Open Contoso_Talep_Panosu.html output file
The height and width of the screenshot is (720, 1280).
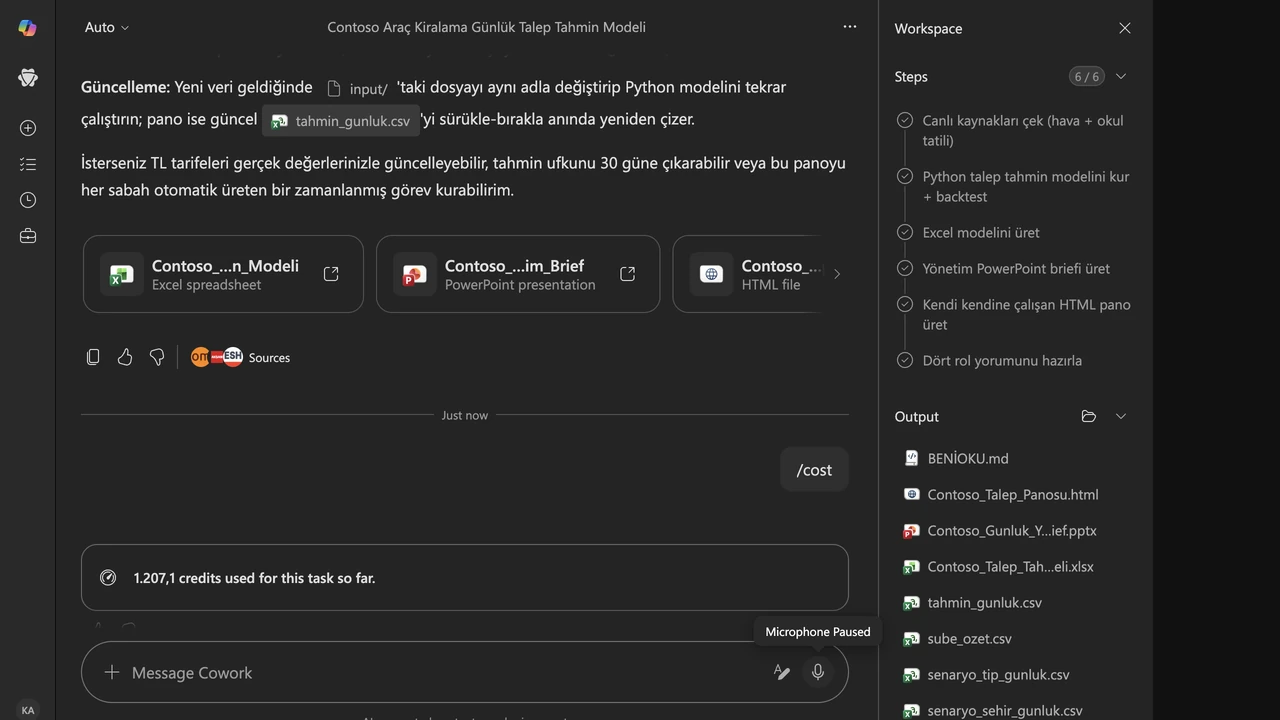pos(1001,494)
